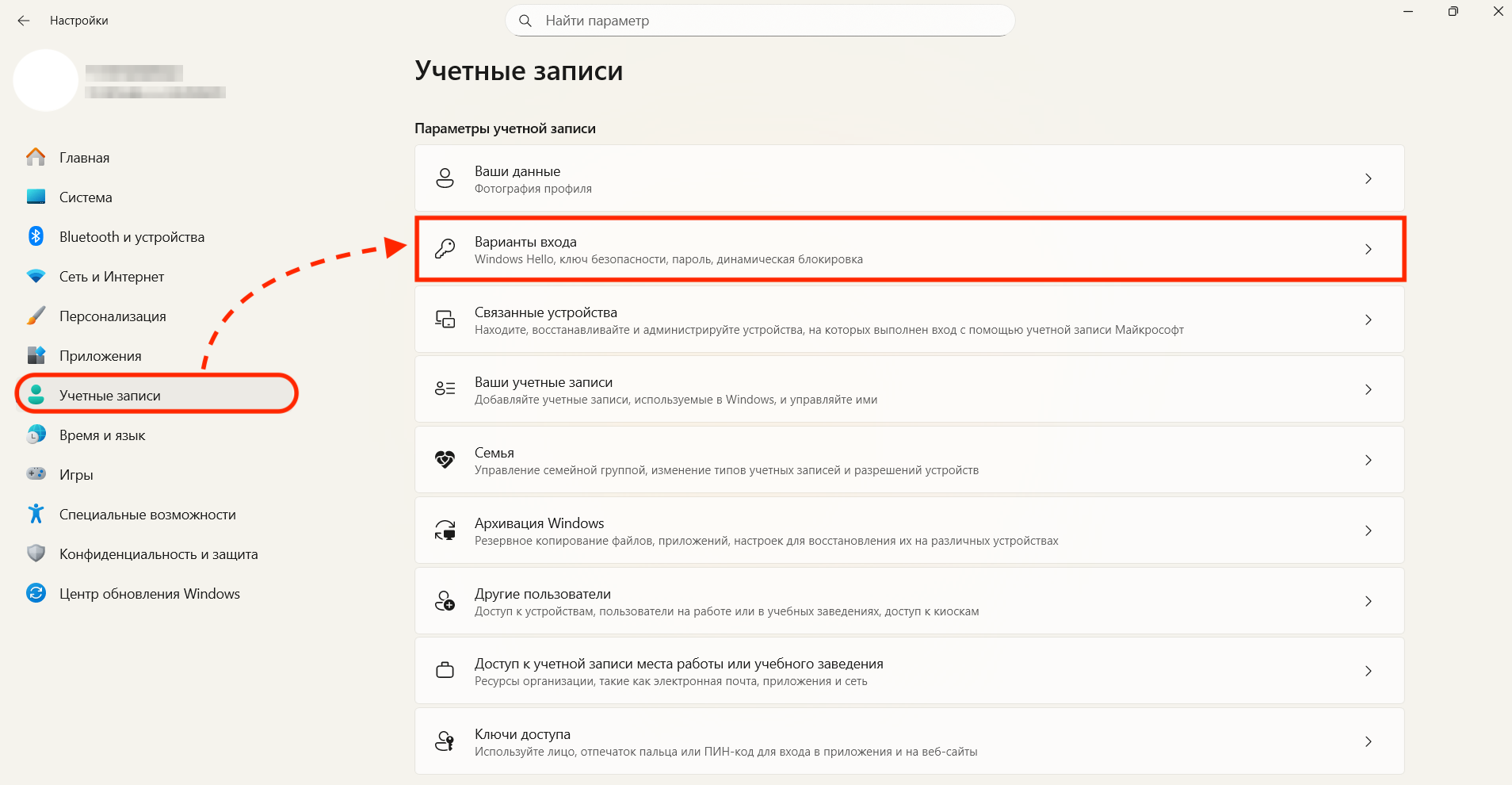Select the Учетные записи person icon
The image size is (1512, 785).
(x=36, y=395)
